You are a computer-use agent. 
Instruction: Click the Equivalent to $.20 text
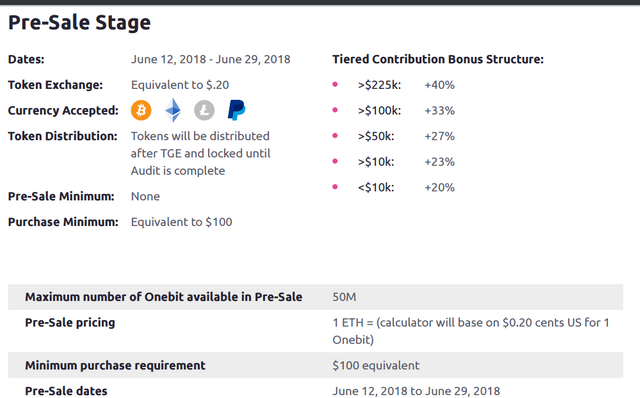click(x=180, y=85)
